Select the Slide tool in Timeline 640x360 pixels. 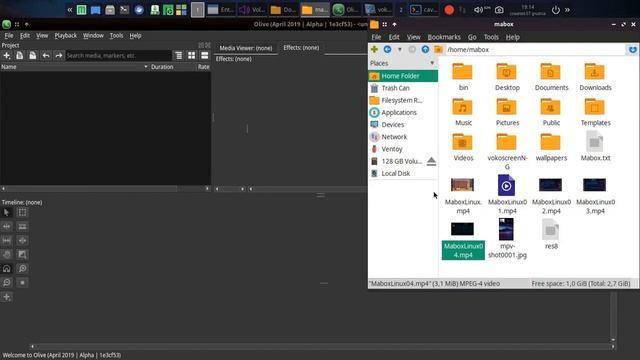pyautogui.click(x=22, y=240)
